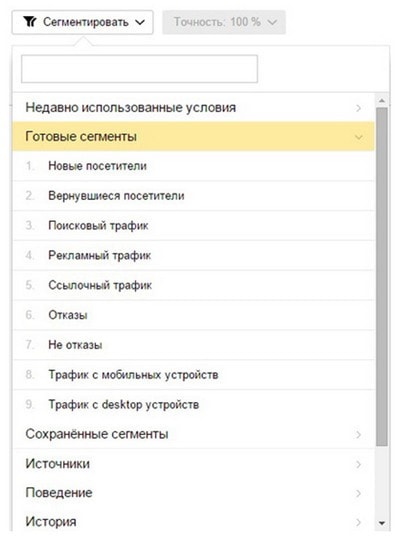Image resolution: width=400 pixels, height=541 pixels.
Task: Expand Сохранённые сегменты section
Action: pyautogui.click(x=194, y=434)
